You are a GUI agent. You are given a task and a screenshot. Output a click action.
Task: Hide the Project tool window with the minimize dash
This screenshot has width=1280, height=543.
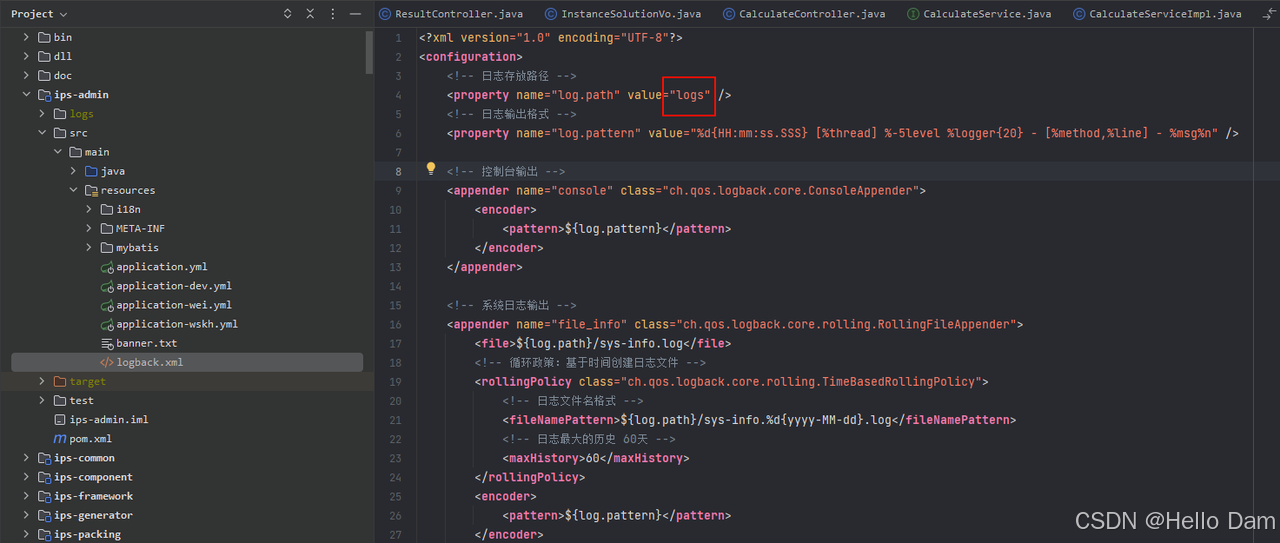point(356,14)
